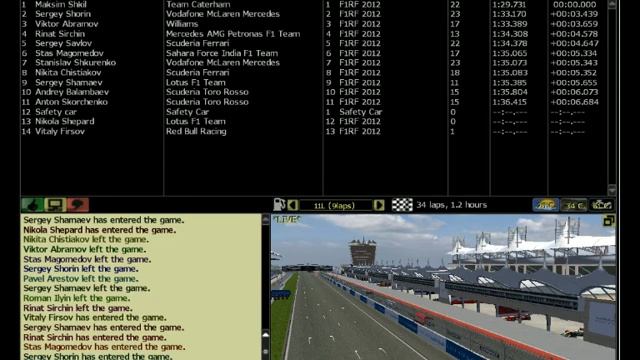Click chat line Pavel Arestov left the game

[x=80, y=279]
